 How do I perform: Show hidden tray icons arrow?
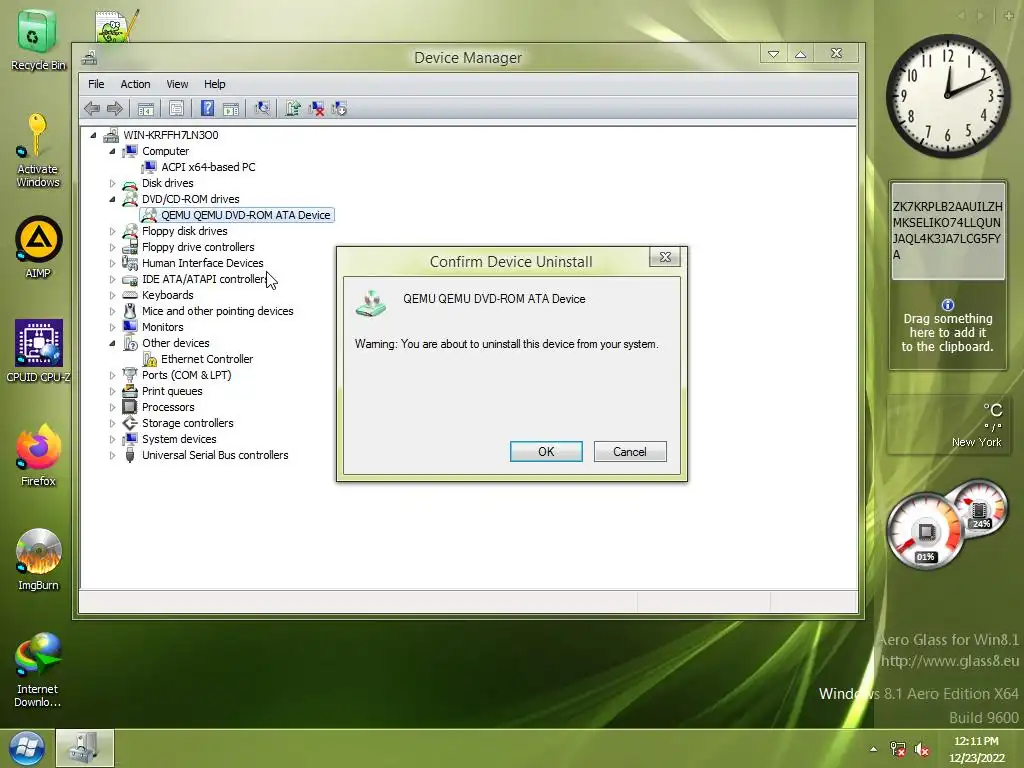coord(874,749)
